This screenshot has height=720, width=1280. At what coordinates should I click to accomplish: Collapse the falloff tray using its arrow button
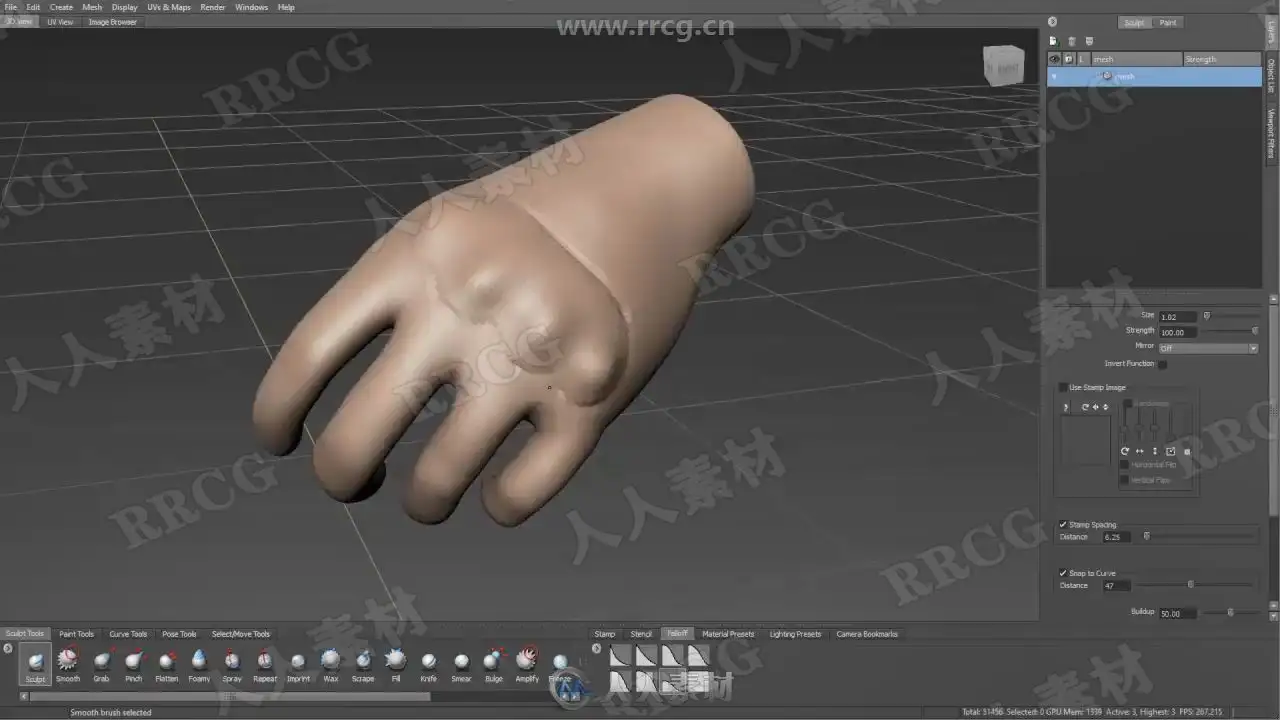click(598, 649)
